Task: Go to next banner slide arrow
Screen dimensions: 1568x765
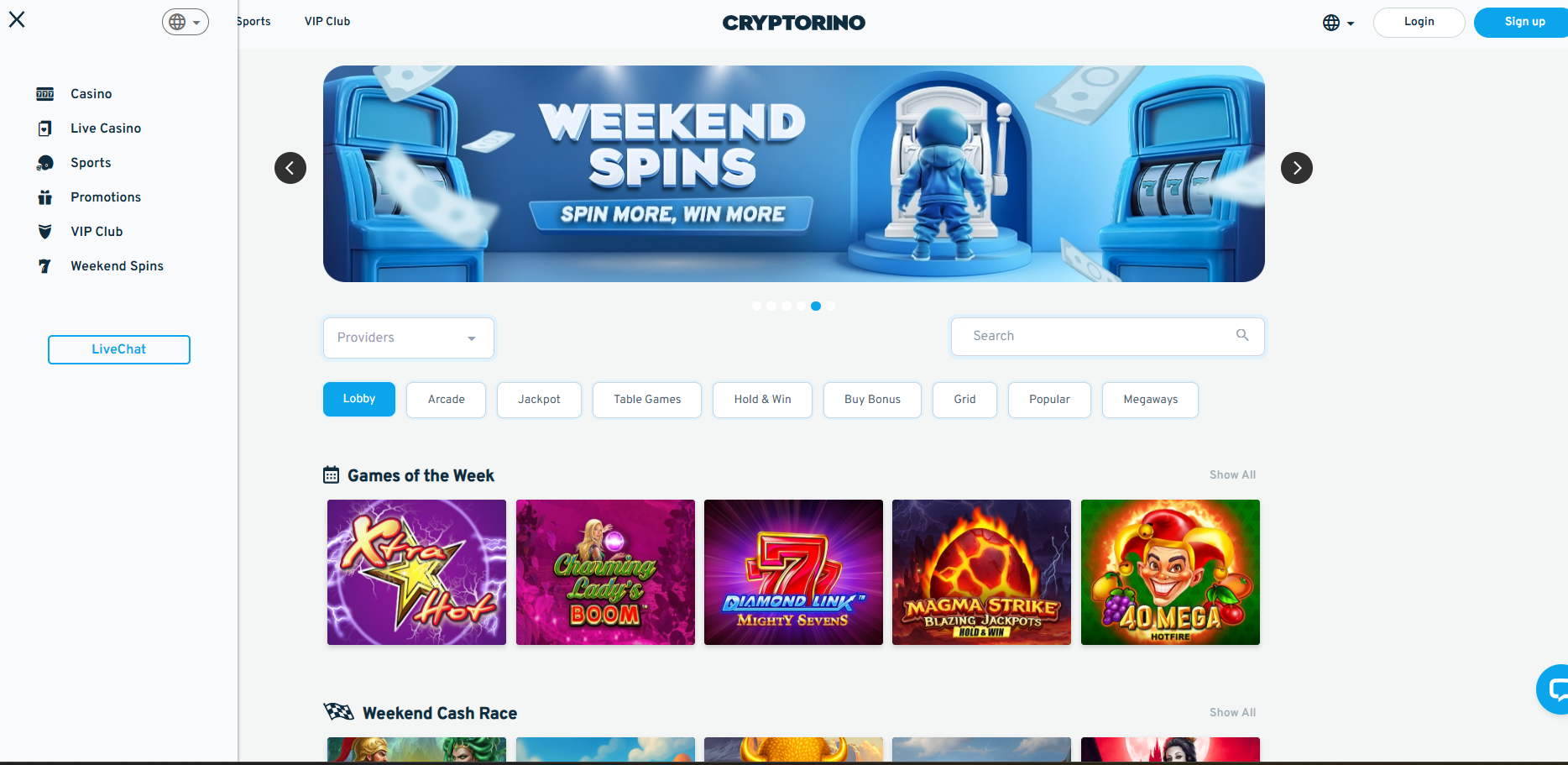Action: pos(1297,168)
